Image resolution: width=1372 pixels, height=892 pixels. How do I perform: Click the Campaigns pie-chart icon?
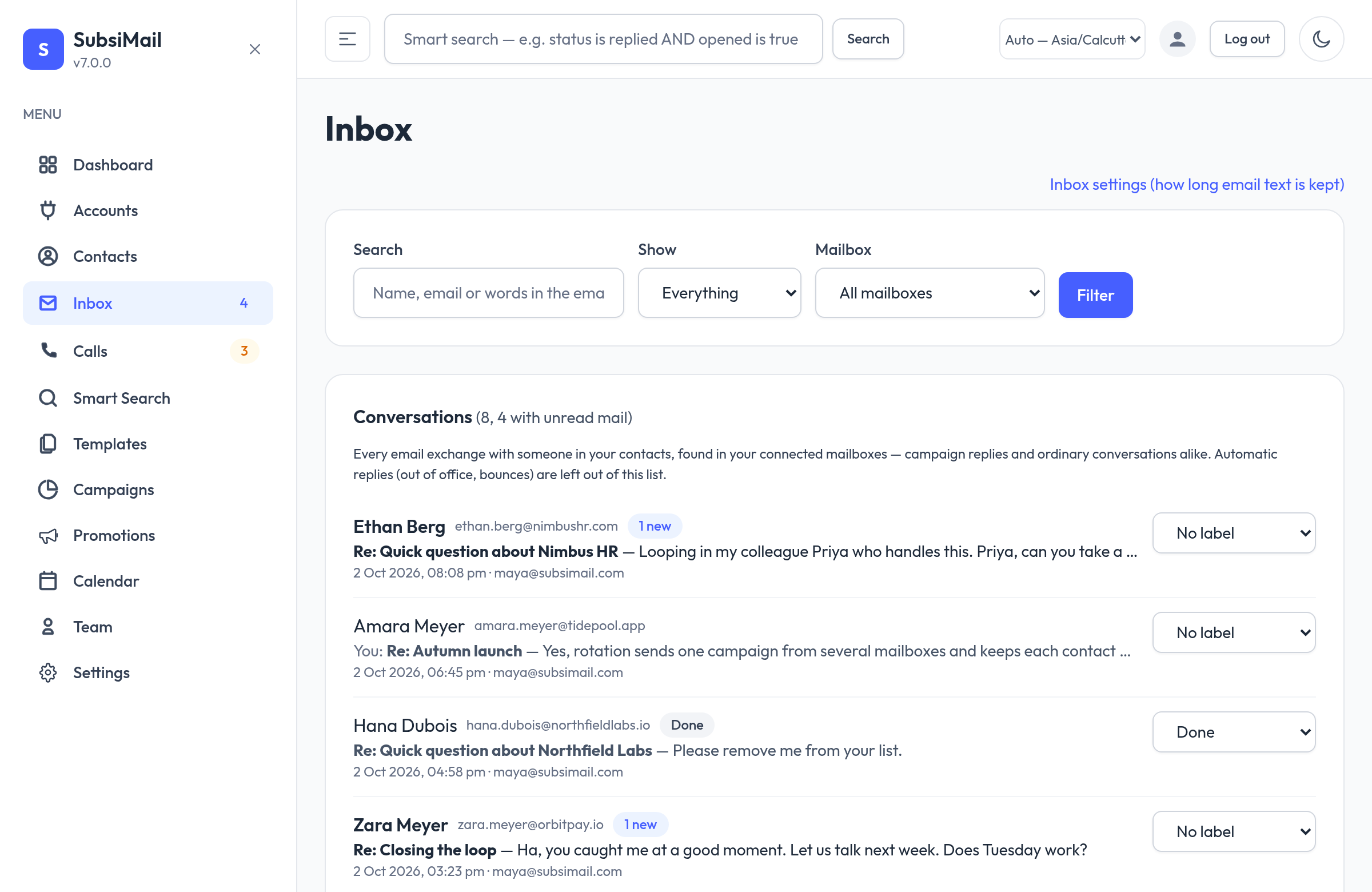tap(48, 489)
